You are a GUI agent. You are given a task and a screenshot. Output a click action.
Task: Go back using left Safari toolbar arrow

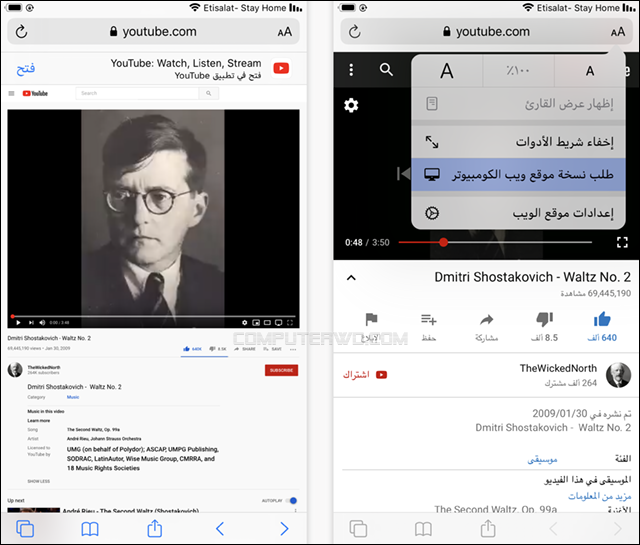pos(220,529)
